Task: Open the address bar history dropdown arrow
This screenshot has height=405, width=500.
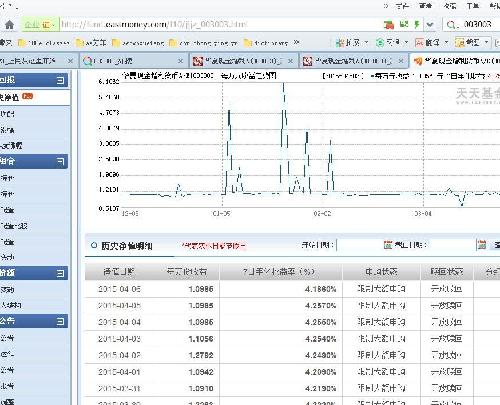Action: (x=430, y=25)
